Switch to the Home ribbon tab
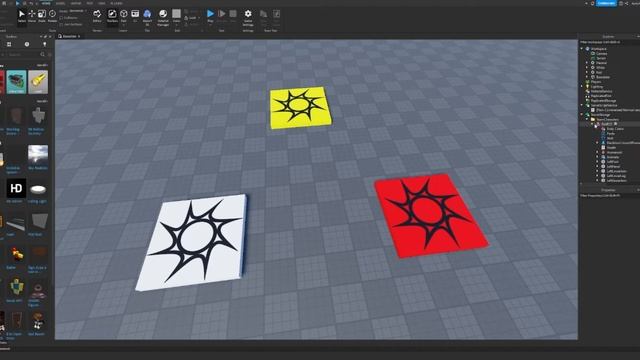Screen dimensions: 640x360 coord(46,3)
